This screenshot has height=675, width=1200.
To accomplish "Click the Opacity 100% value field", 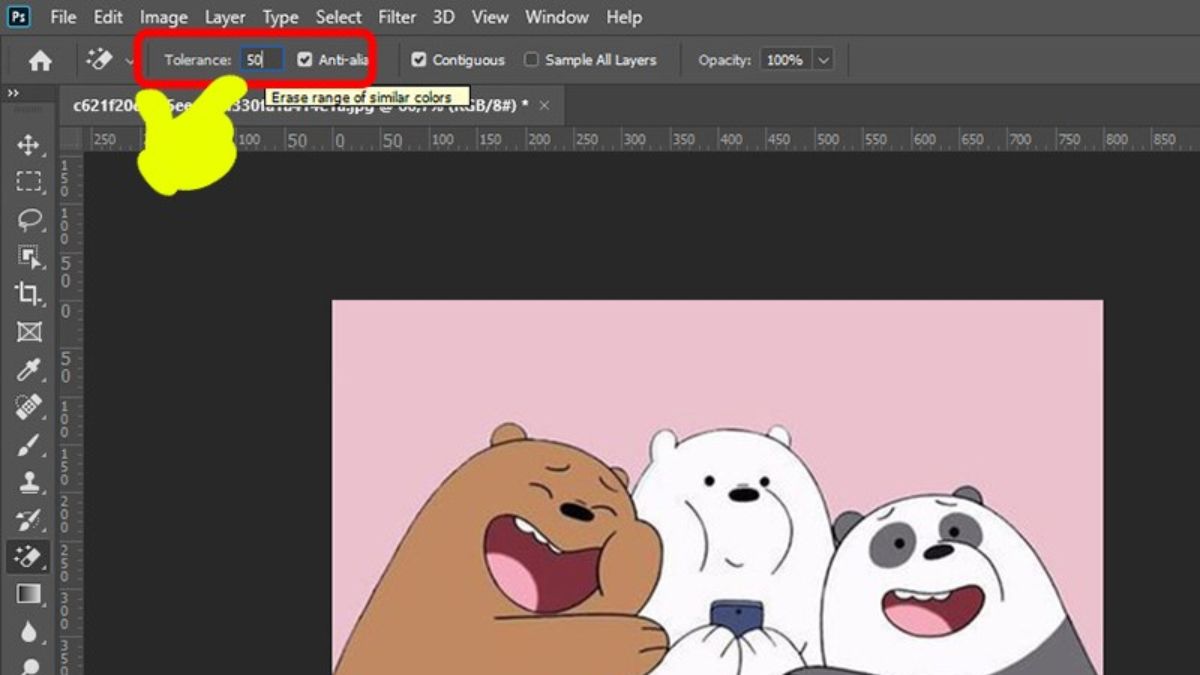I will click(785, 60).
